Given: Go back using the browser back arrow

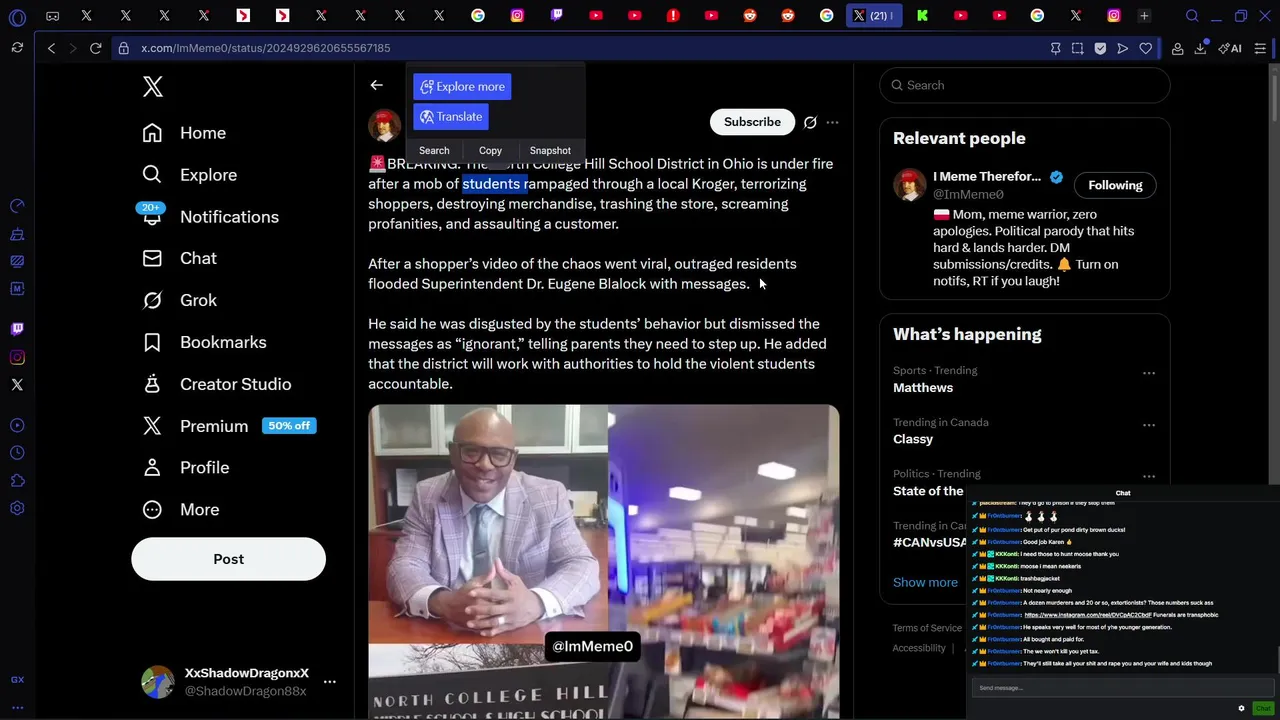Looking at the screenshot, I should click(51, 48).
